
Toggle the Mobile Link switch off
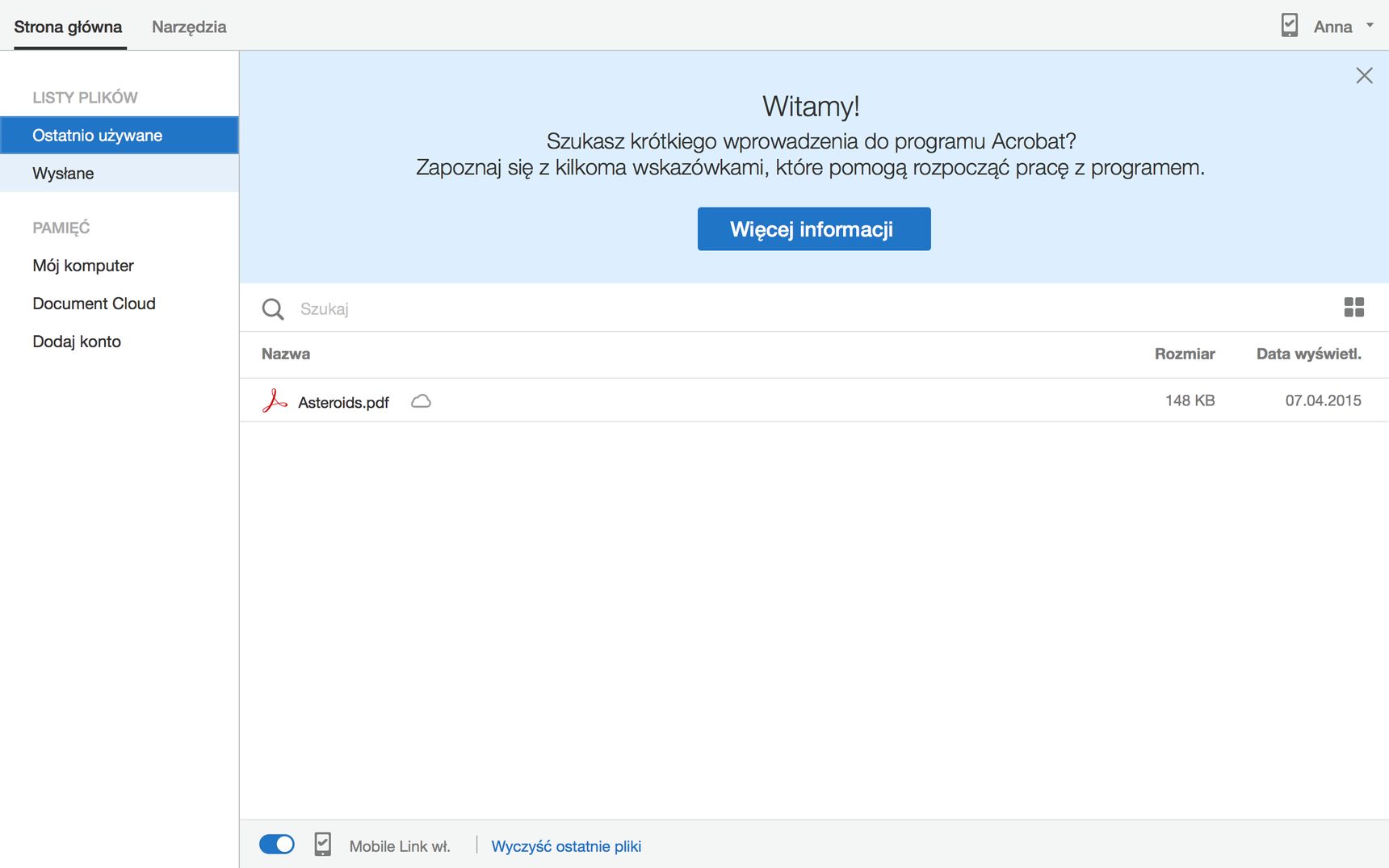point(277,845)
